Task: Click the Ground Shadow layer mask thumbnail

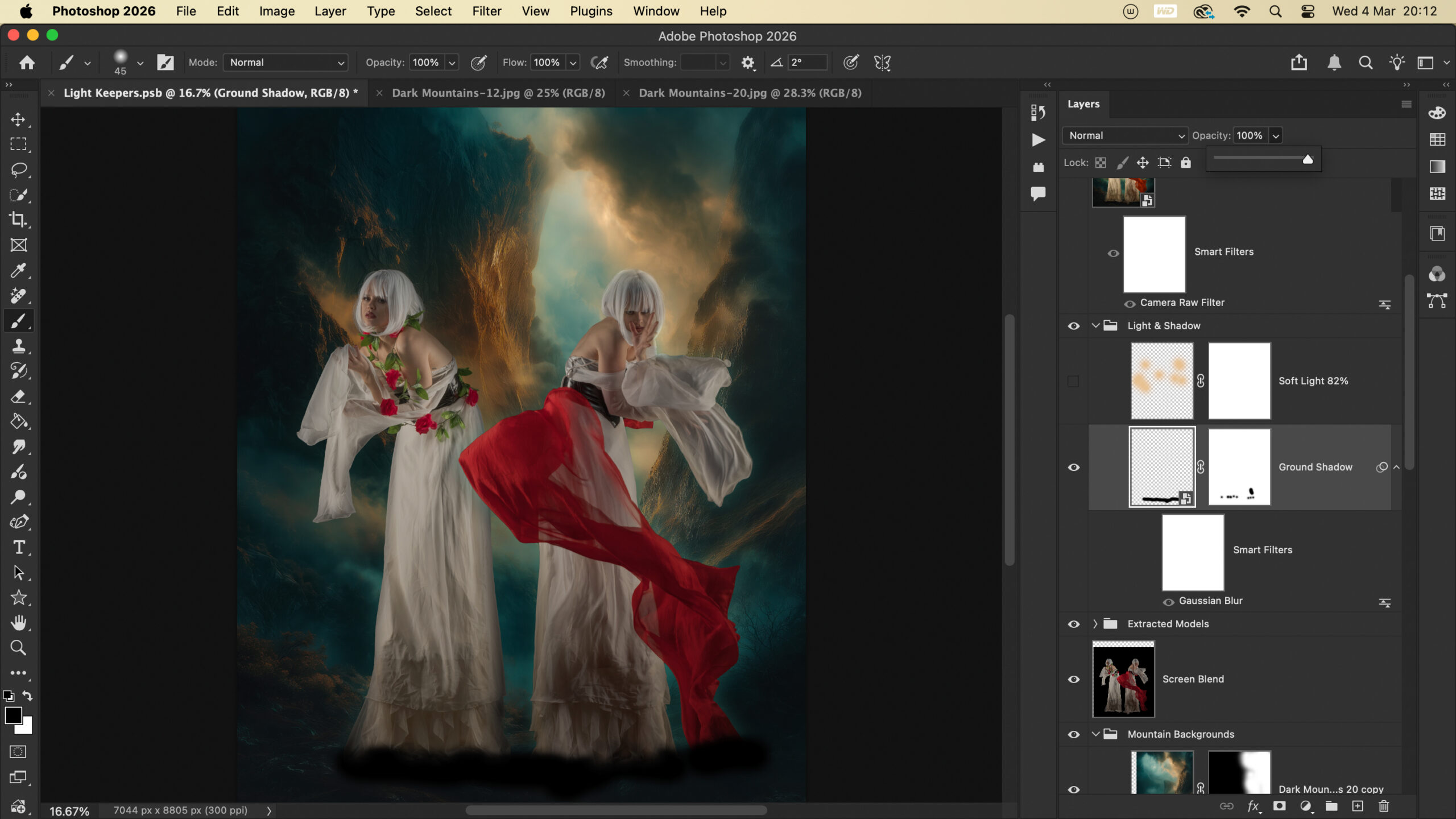Action: pyautogui.click(x=1239, y=467)
